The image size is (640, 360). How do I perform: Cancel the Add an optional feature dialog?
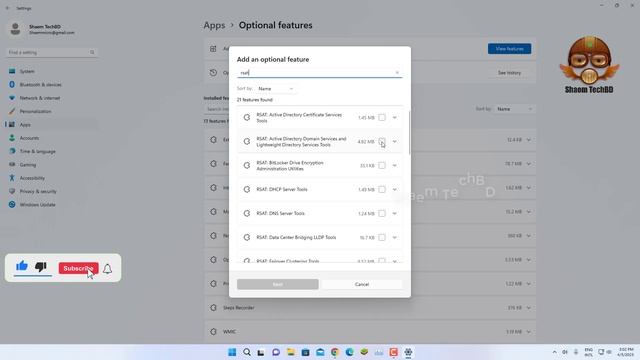362,284
